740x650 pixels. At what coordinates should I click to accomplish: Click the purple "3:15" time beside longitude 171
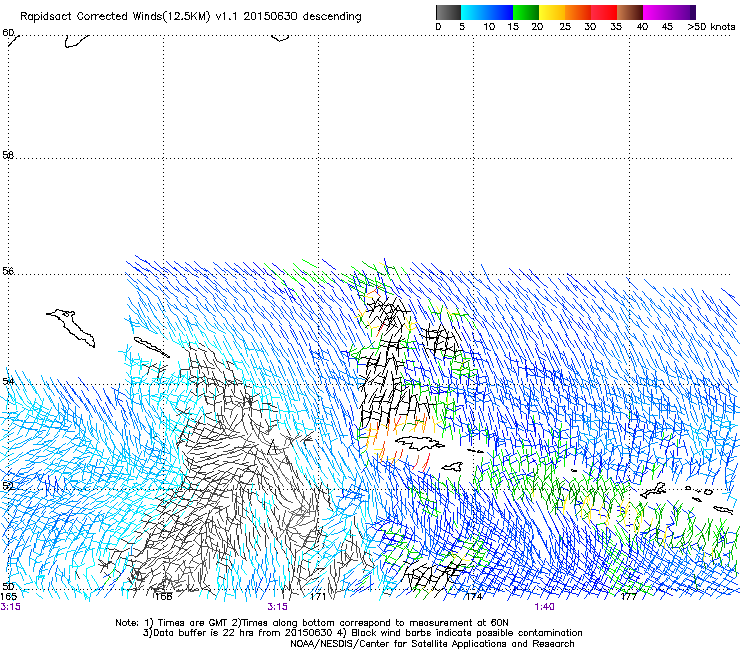pyautogui.click(x=277, y=607)
